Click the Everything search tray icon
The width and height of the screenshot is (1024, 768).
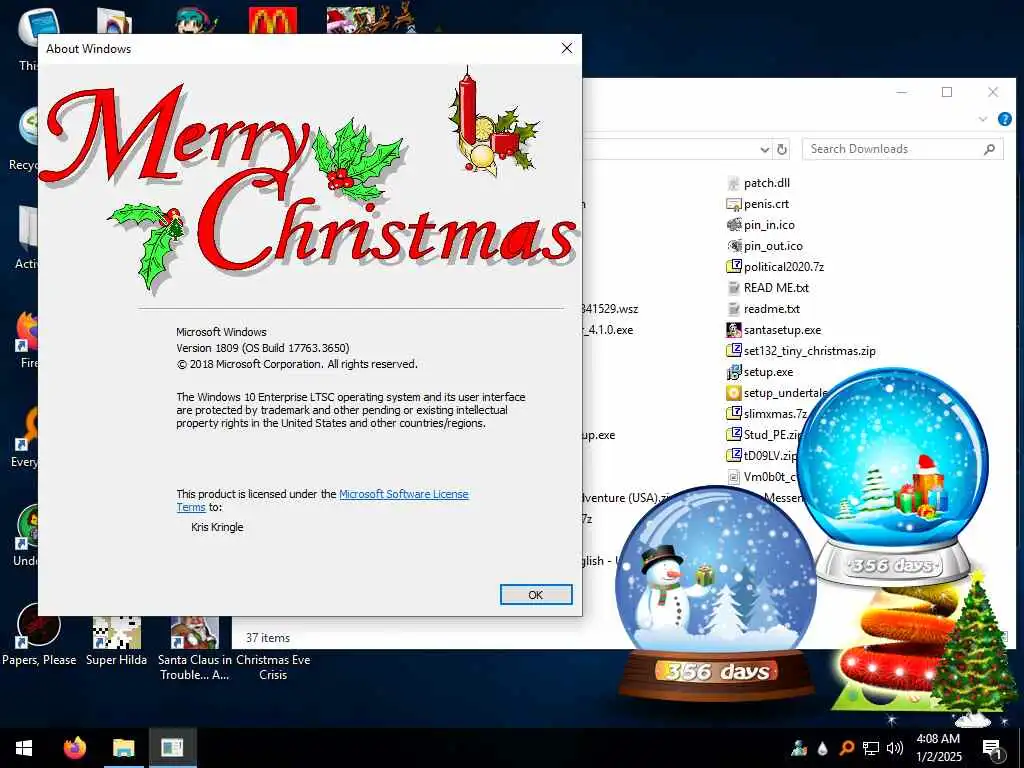[x=846, y=748]
